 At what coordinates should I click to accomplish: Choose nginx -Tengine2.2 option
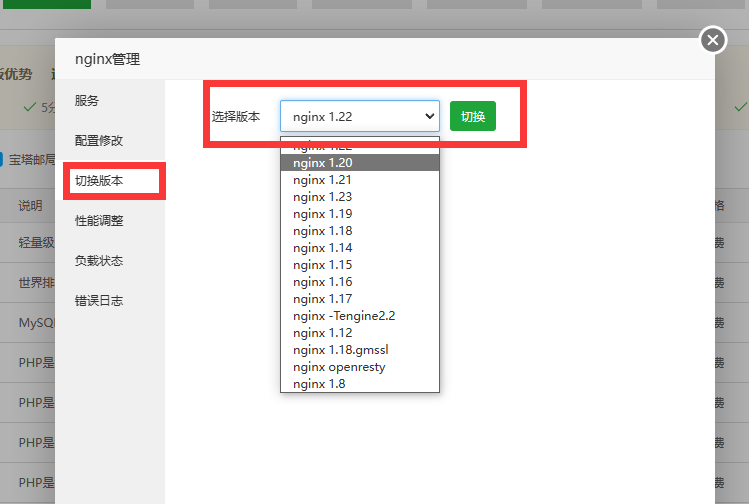pyautogui.click(x=360, y=316)
